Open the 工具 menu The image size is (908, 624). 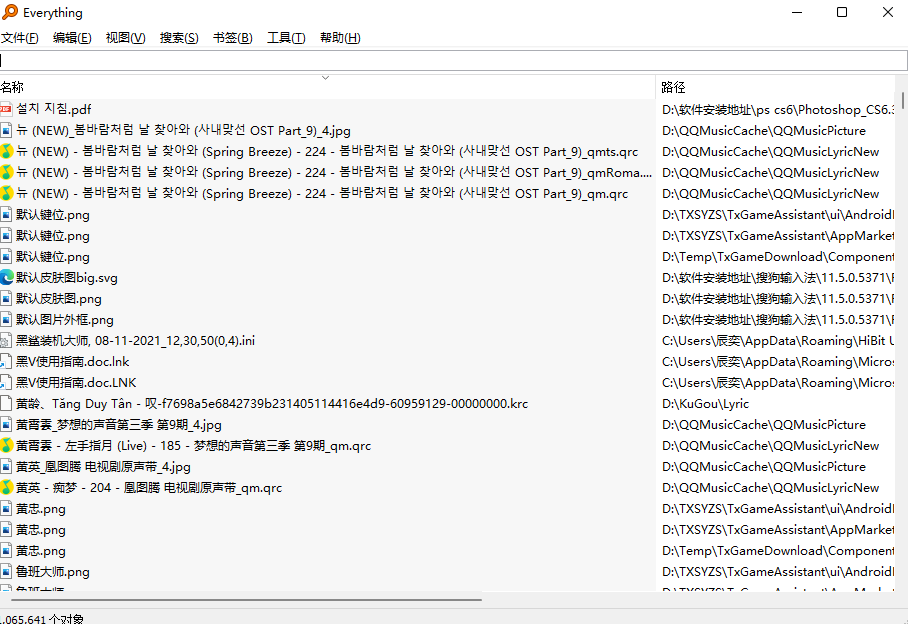coord(285,37)
